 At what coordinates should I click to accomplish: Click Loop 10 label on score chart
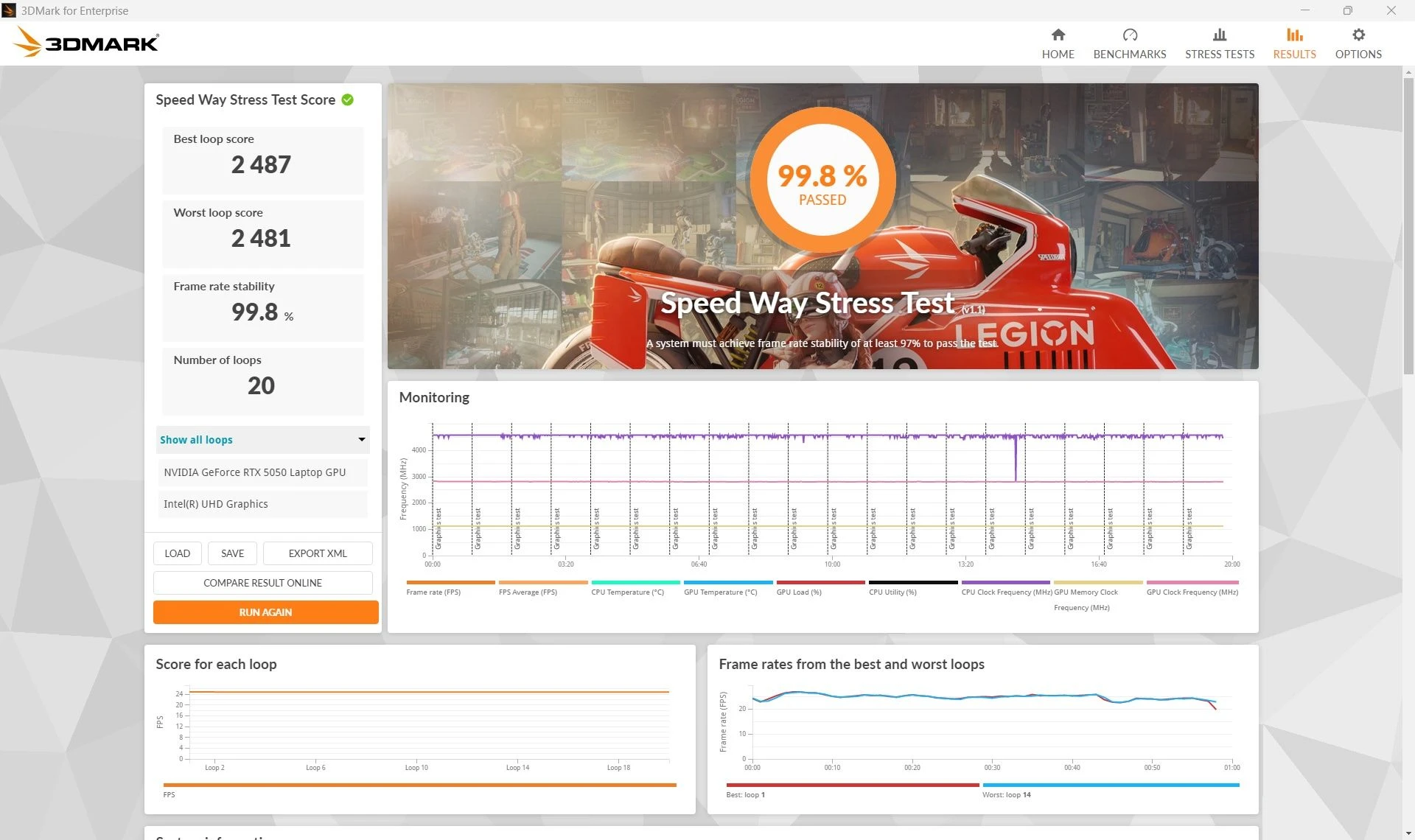click(416, 768)
